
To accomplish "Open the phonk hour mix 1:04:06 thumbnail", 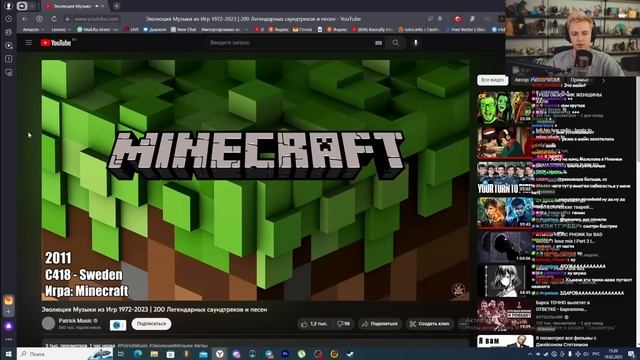I will point(505,247).
